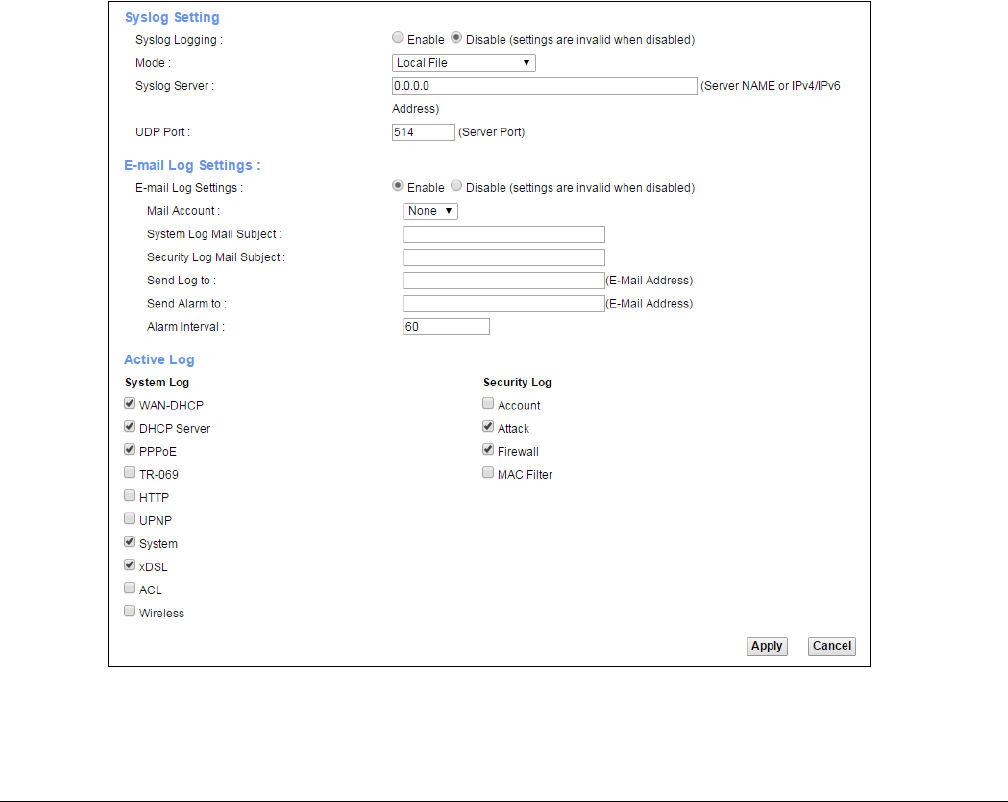Open the Mail Account dropdown

pos(430,211)
